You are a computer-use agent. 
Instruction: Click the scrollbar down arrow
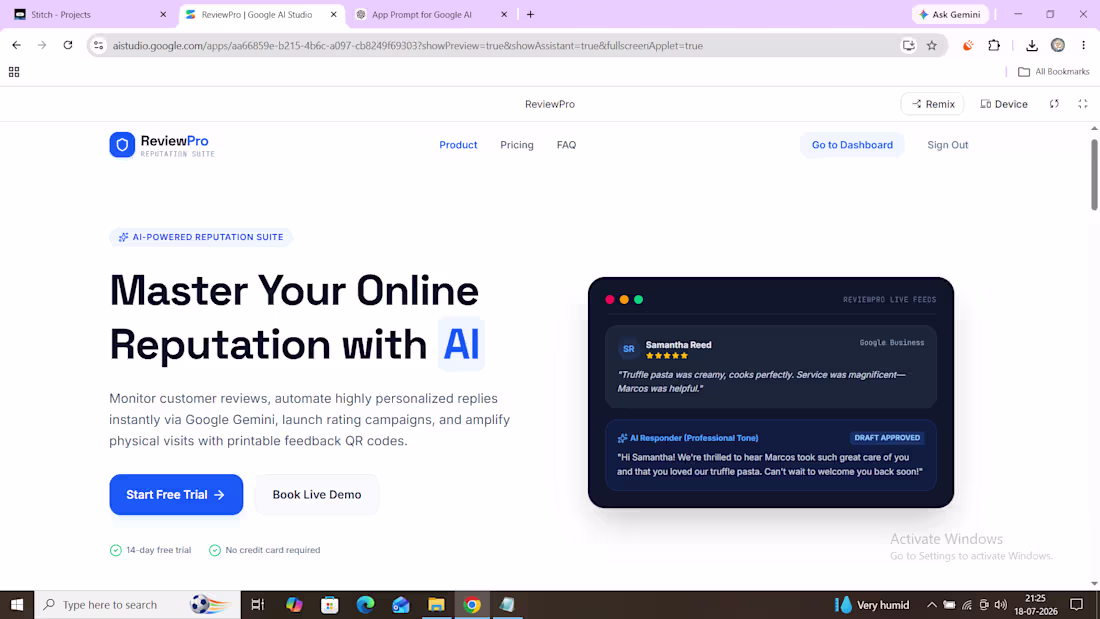[x=1094, y=583]
